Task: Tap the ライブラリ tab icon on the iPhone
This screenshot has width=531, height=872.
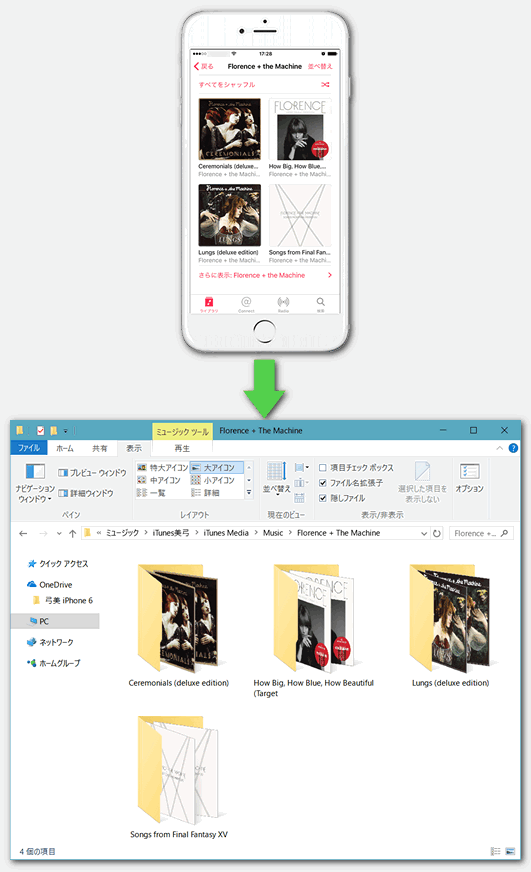Action: [209, 304]
